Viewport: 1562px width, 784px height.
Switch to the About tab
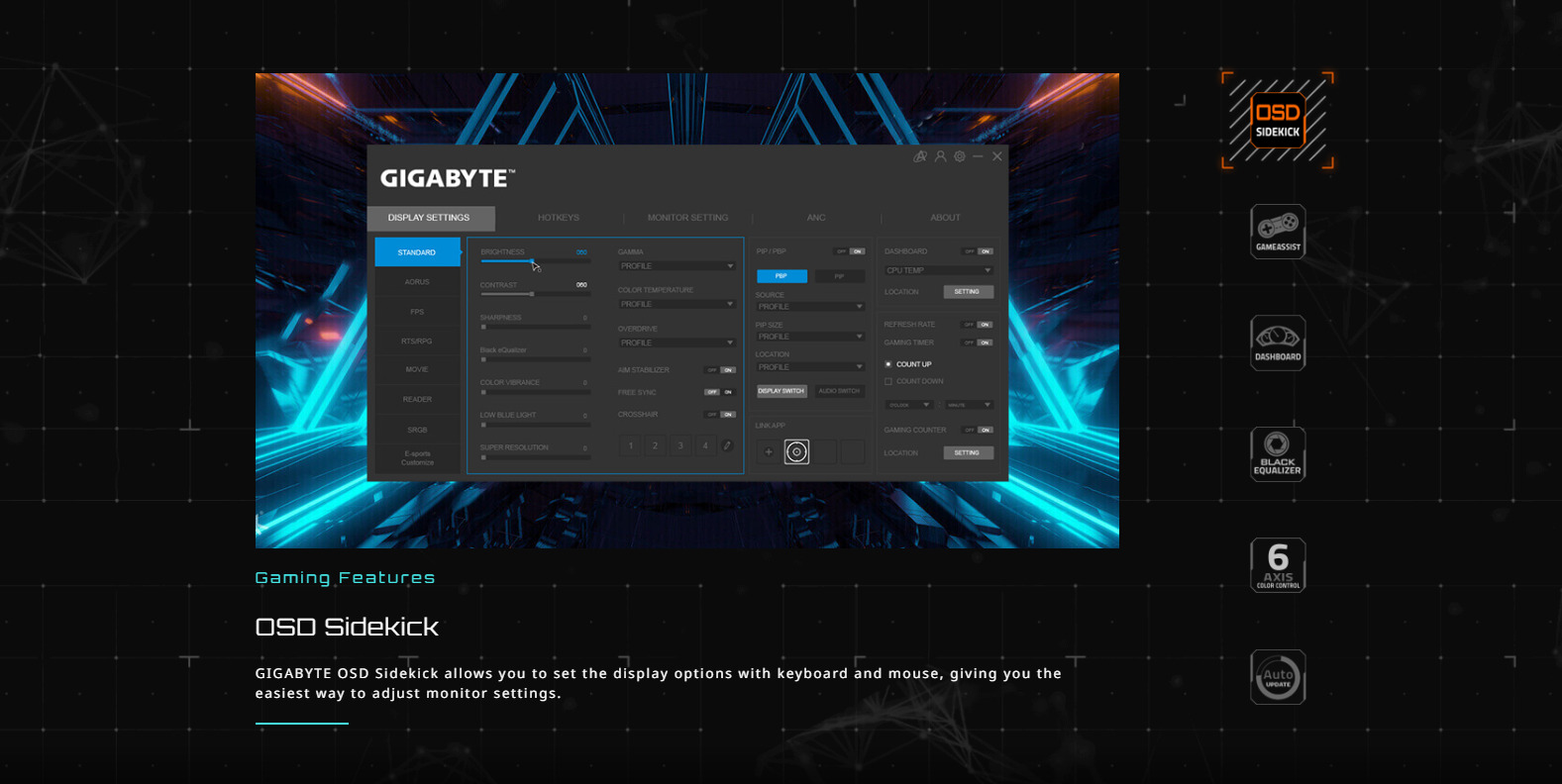(945, 218)
